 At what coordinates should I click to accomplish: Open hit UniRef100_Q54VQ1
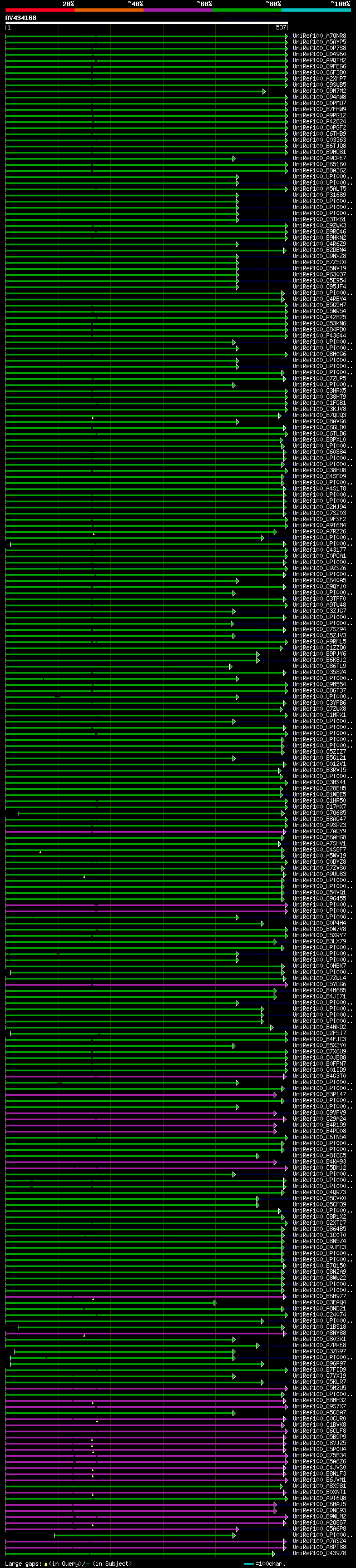coord(319,892)
